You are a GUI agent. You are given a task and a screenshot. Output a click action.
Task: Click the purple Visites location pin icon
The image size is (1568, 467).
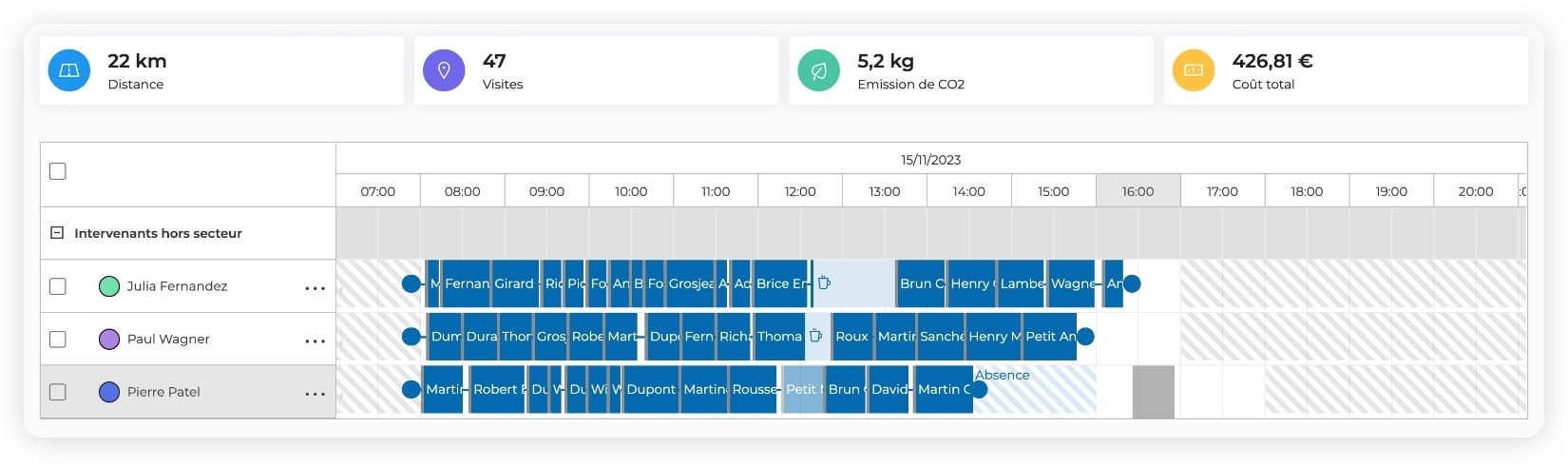444,70
